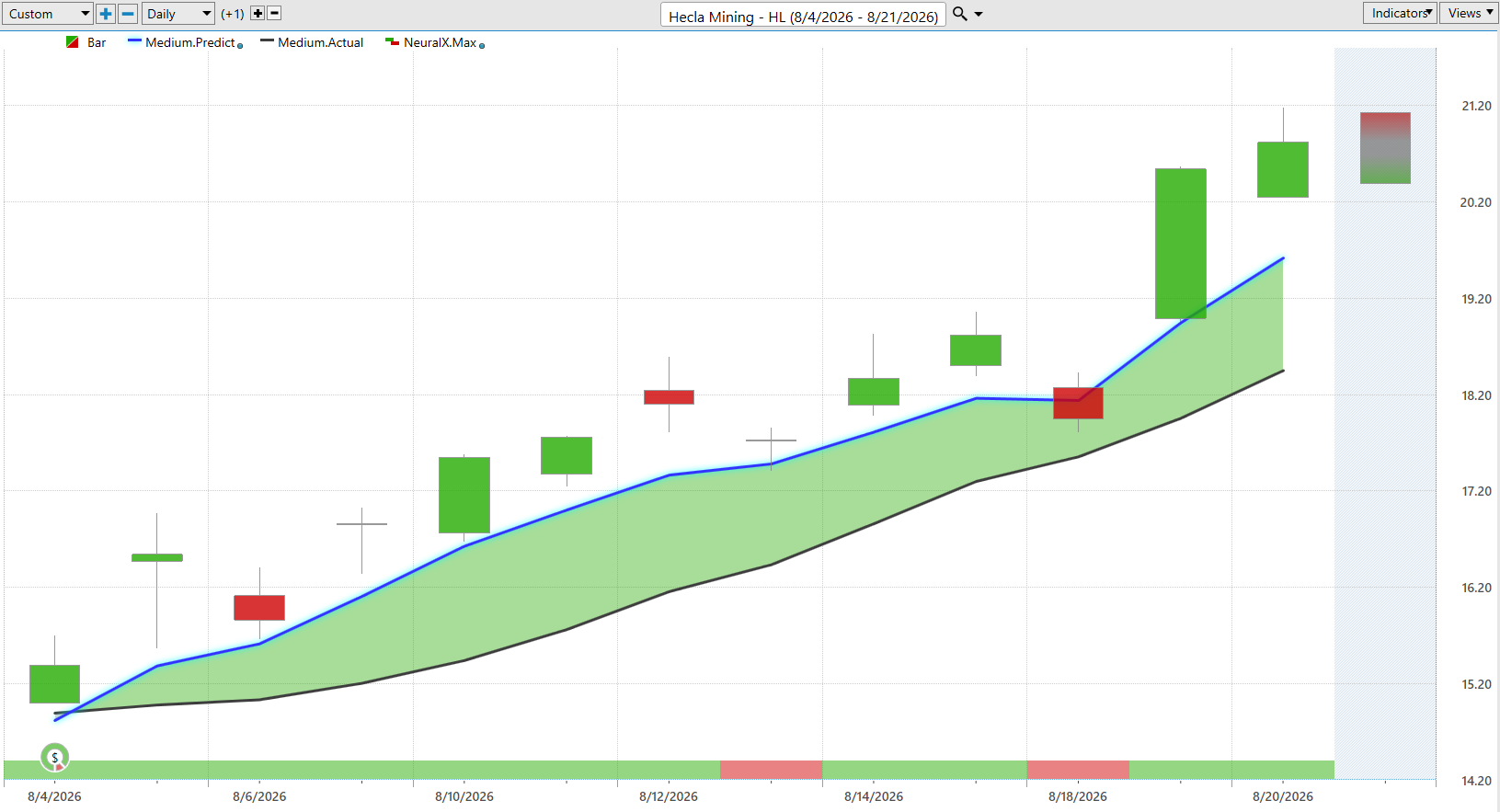Click the red trend bar segment after 8/12/2026

(771, 770)
